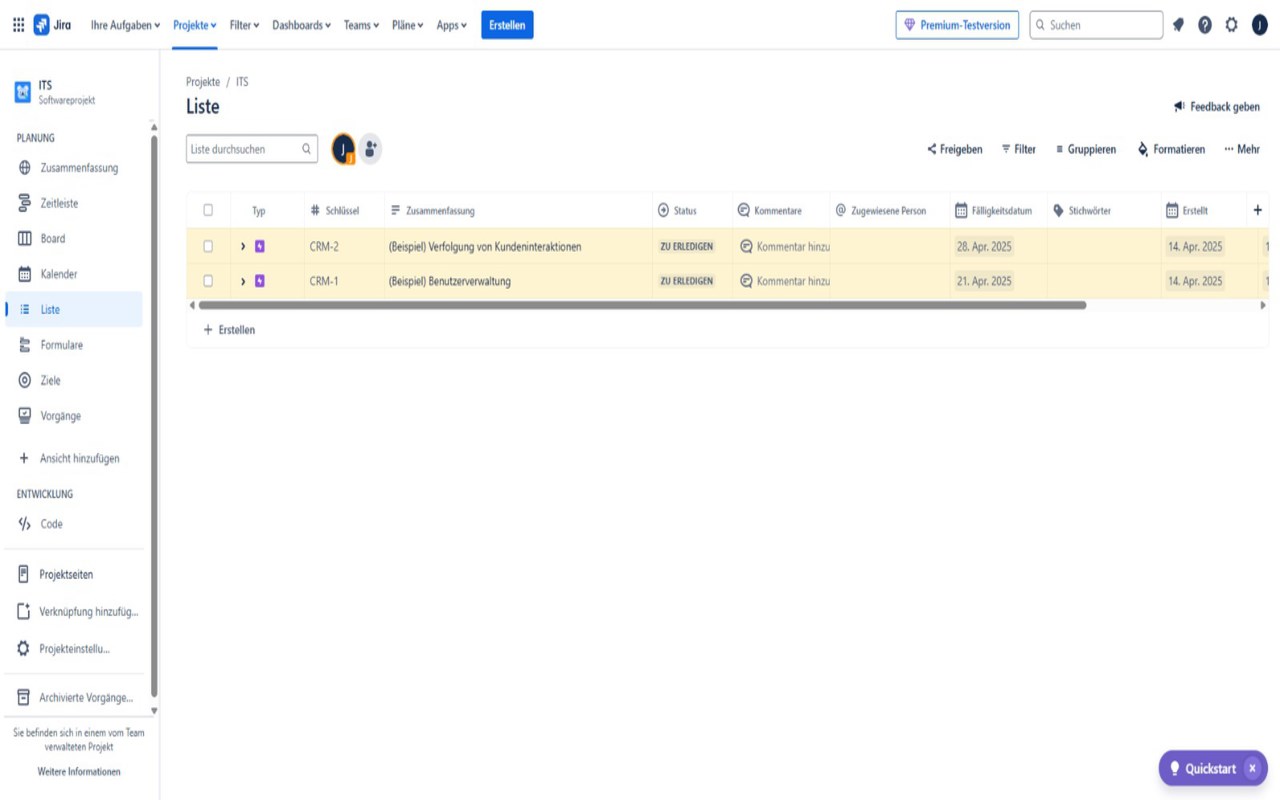Focus the top Suchen search box
Image resolution: width=1280 pixels, height=800 pixels.
(x=1096, y=25)
